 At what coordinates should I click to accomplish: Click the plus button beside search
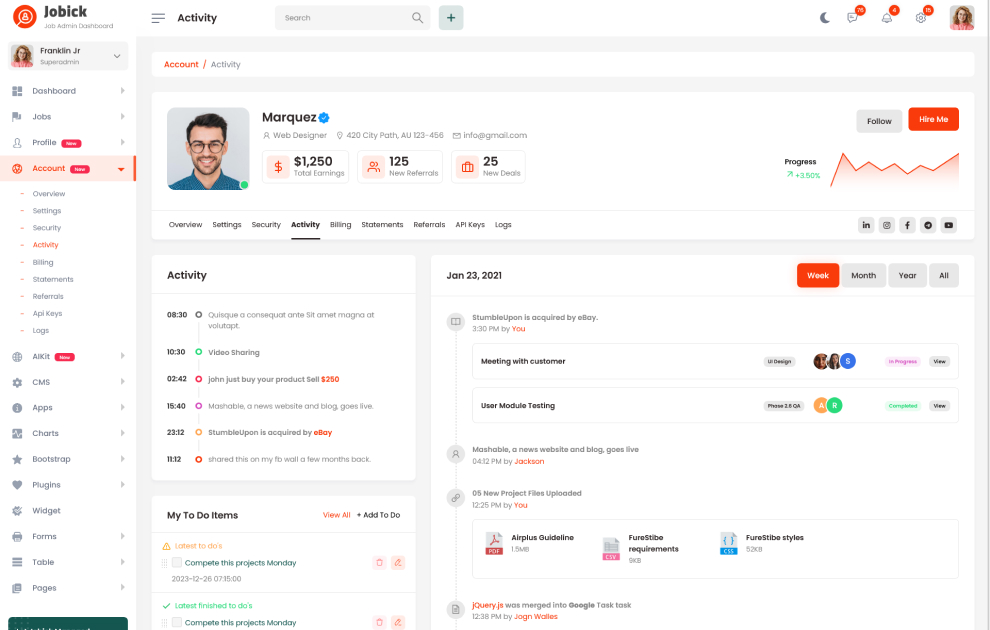tap(451, 18)
